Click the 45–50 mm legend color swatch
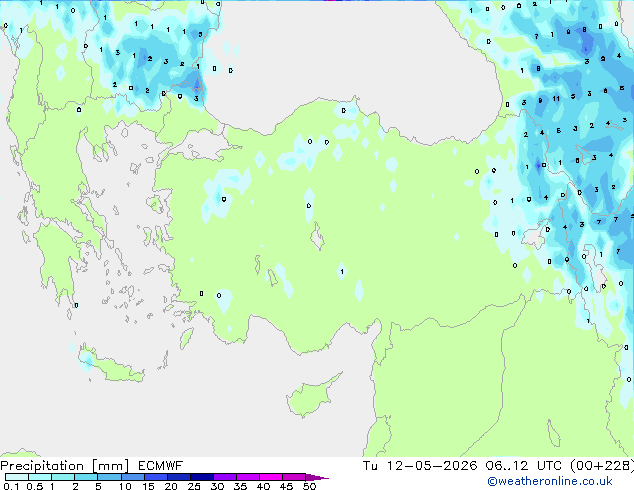The height and width of the screenshot is (490, 634). 294,477
